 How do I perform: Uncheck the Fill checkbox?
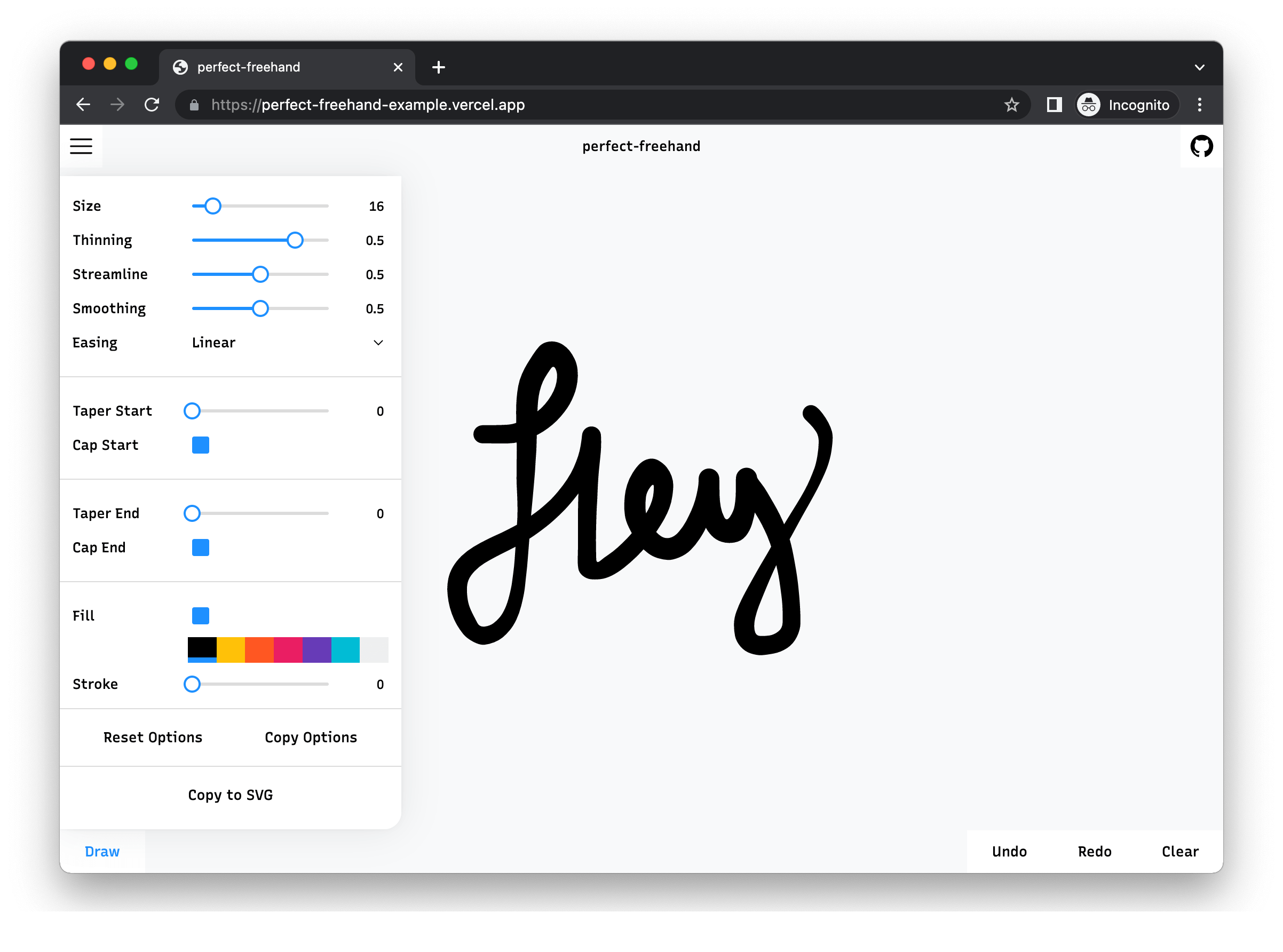coord(201,615)
